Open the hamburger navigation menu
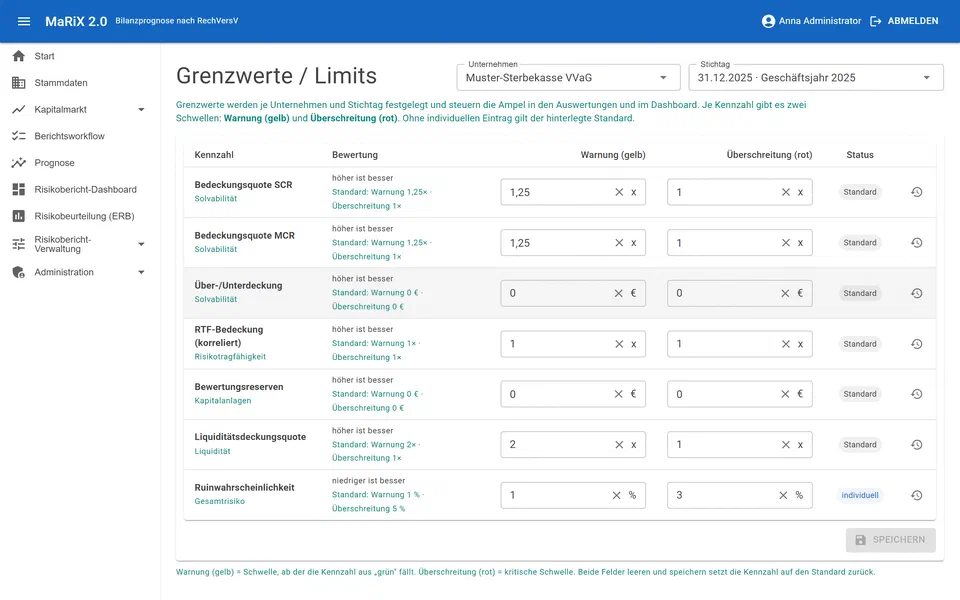Image resolution: width=960 pixels, height=600 pixels. tap(24, 21)
